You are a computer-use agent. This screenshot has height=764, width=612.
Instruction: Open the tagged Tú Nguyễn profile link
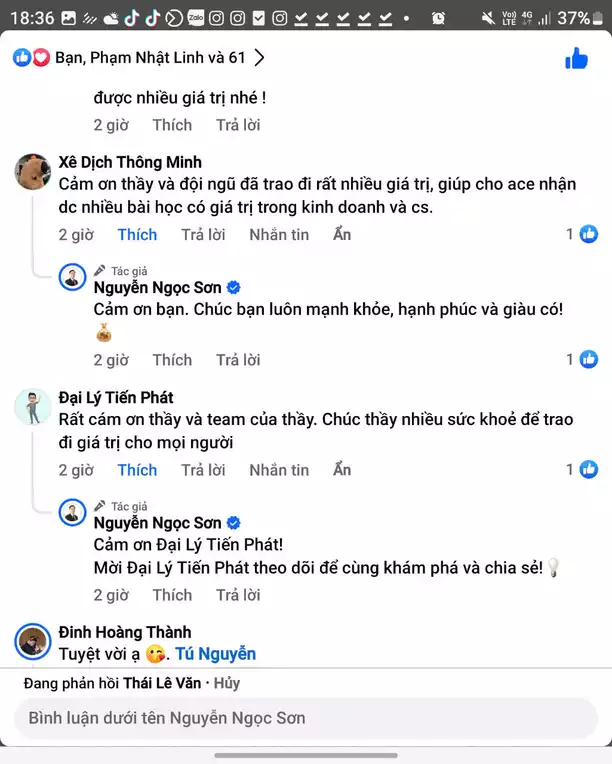click(215, 654)
